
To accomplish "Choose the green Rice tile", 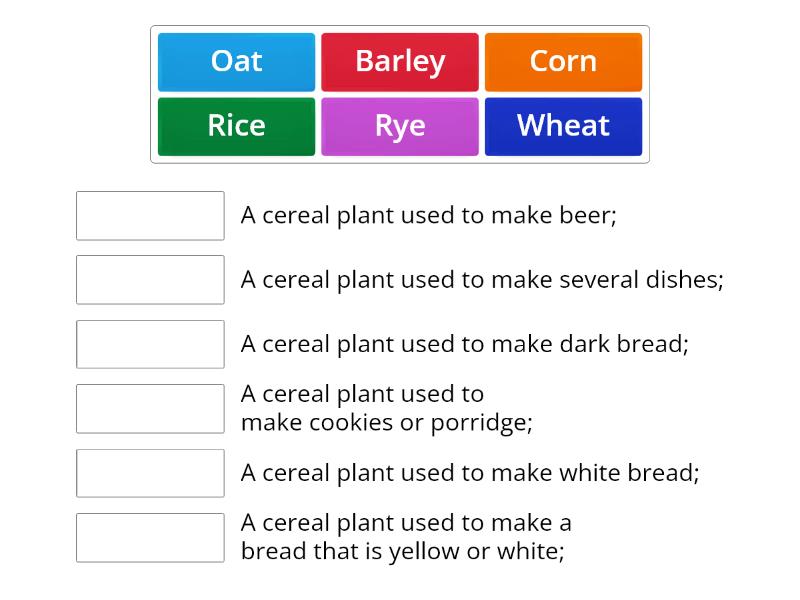I will (x=236, y=127).
